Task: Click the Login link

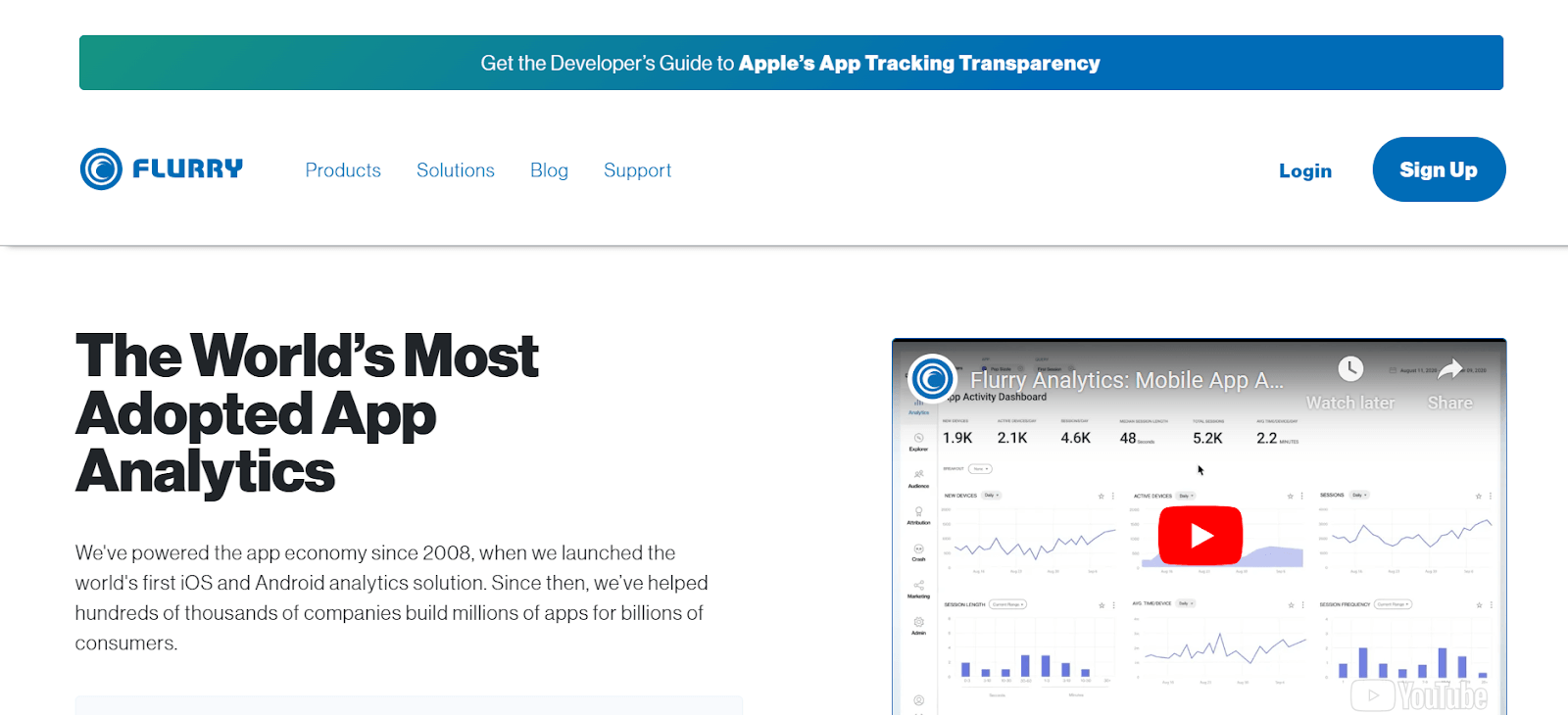Action: (1305, 170)
